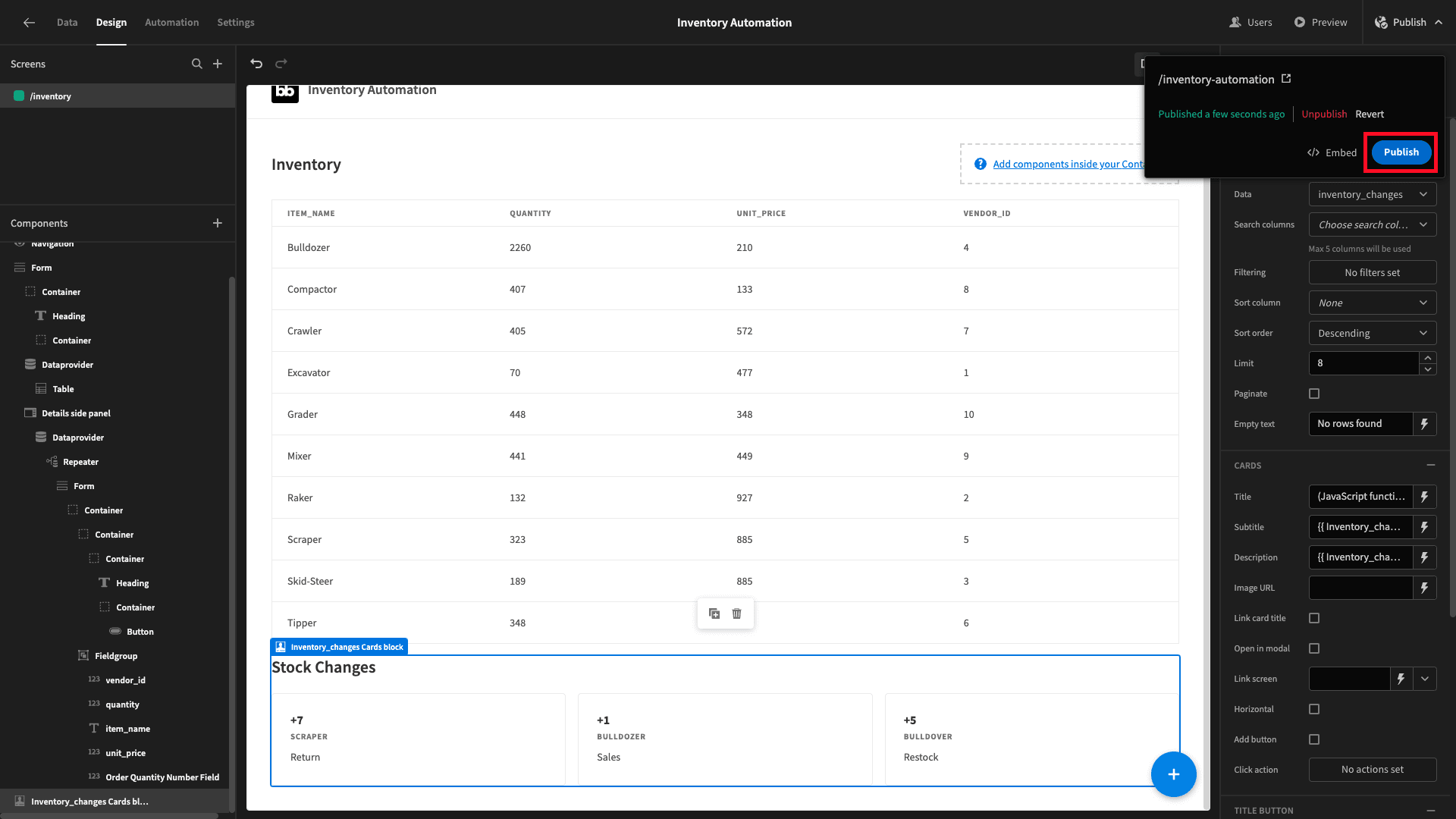Click the Empty text input field

pyautogui.click(x=1361, y=424)
